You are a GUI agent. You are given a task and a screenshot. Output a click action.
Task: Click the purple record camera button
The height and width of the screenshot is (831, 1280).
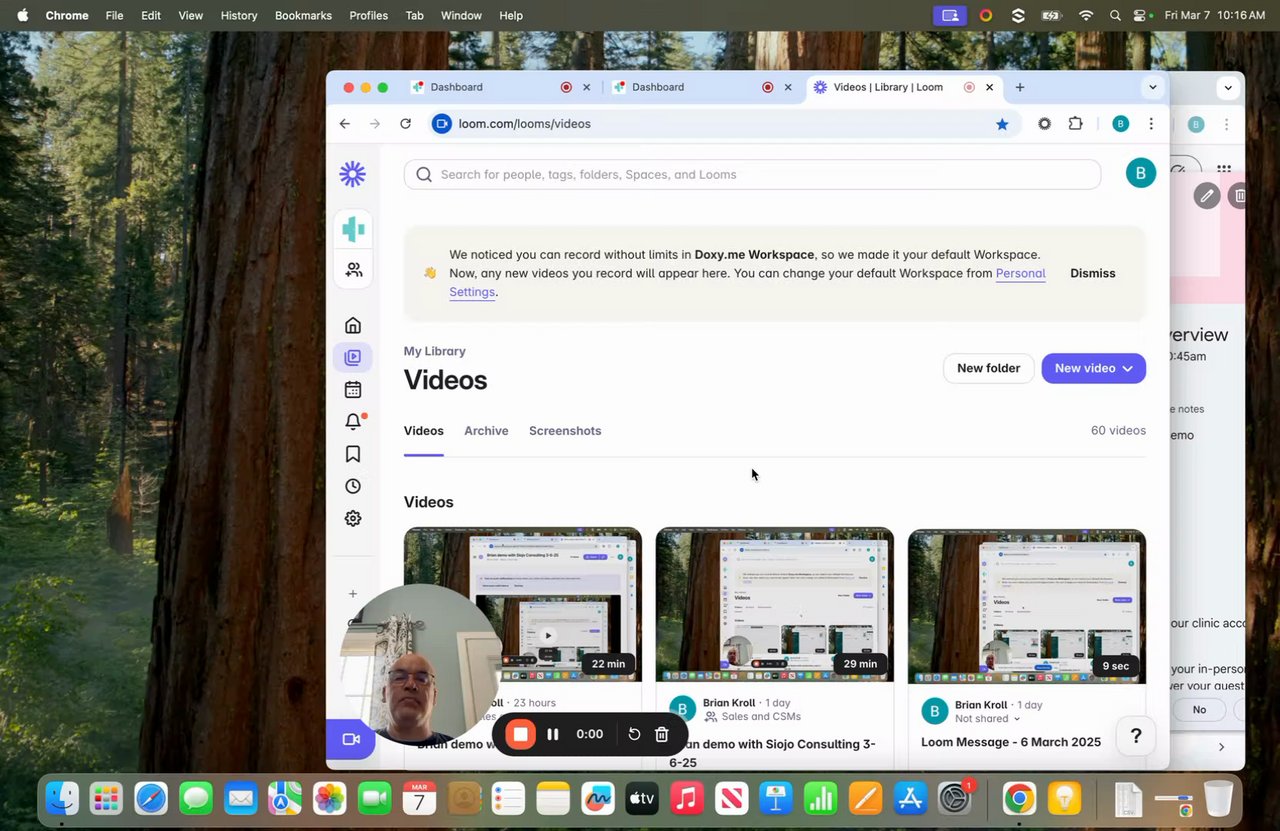[350, 739]
